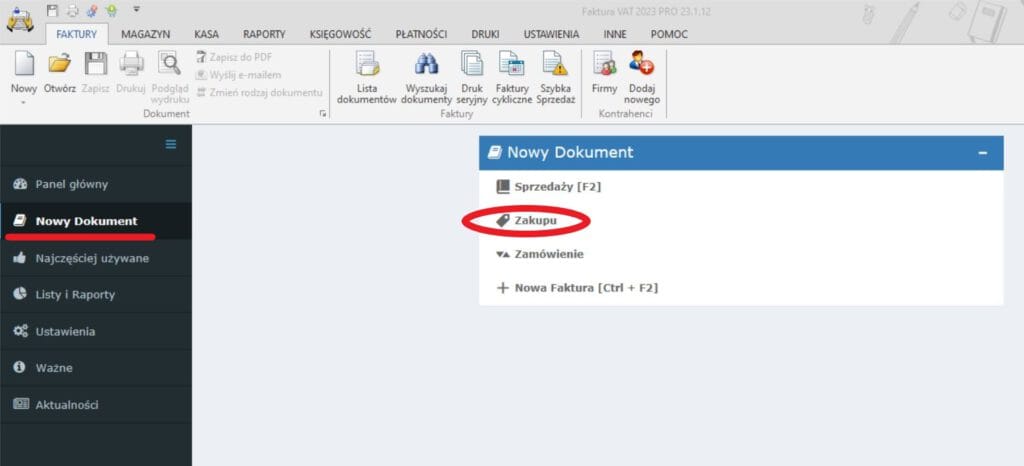The height and width of the screenshot is (466, 1024).
Task: Select Faktury cykliczne icon
Action: point(511,66)
